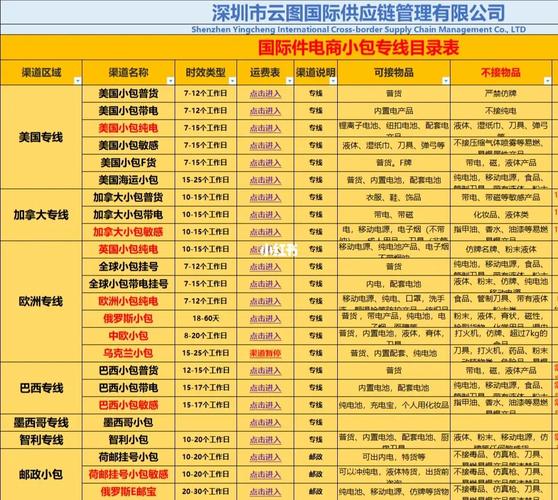Viewport: 558px width, 500px height.
Task: Select the 12-15个工作日 delivery time cell
Action: [206, 370]
